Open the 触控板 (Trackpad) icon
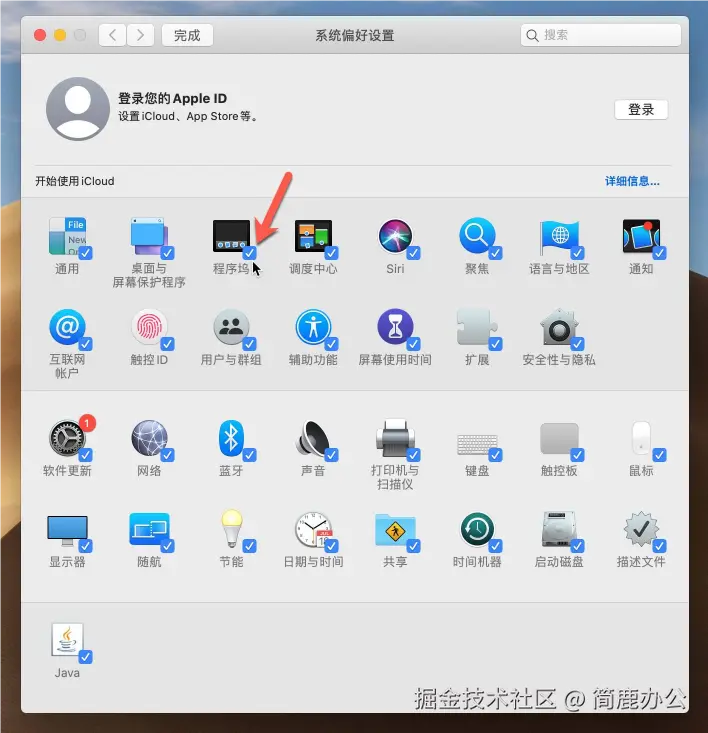 [559, 438]
